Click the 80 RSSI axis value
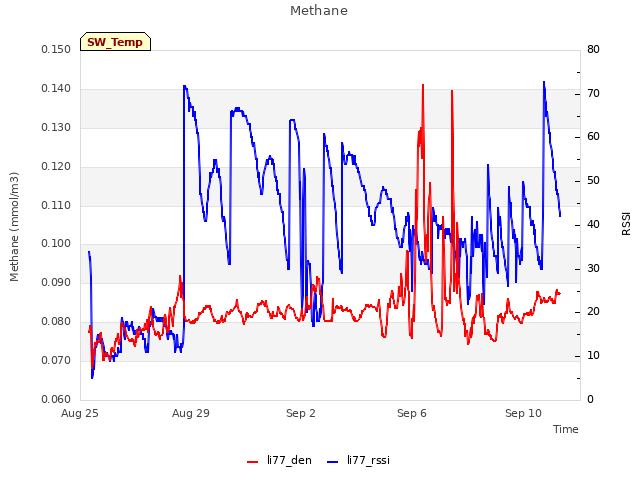Viewport: 640px width, 480px height. pyautogui.click(x=593, y=50)
